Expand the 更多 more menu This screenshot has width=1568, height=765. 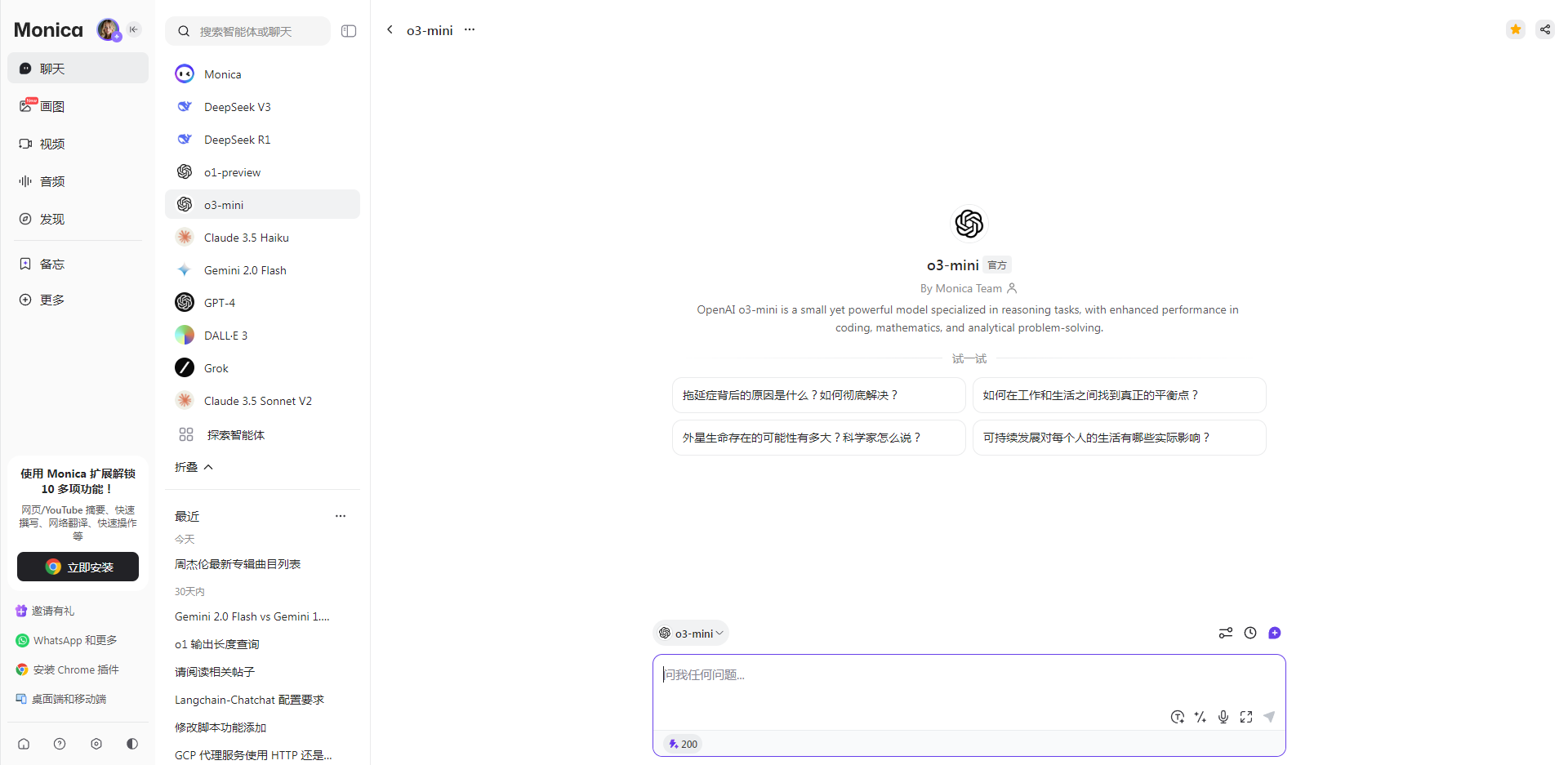coord(78,300)
